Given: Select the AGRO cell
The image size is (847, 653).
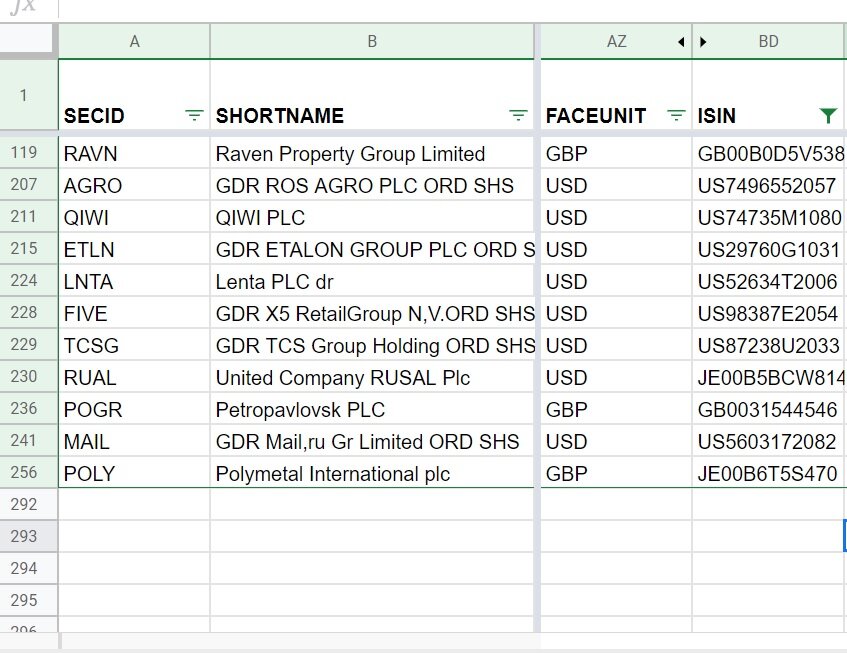Looking at the screenshot, I should [x=134, y=185].
